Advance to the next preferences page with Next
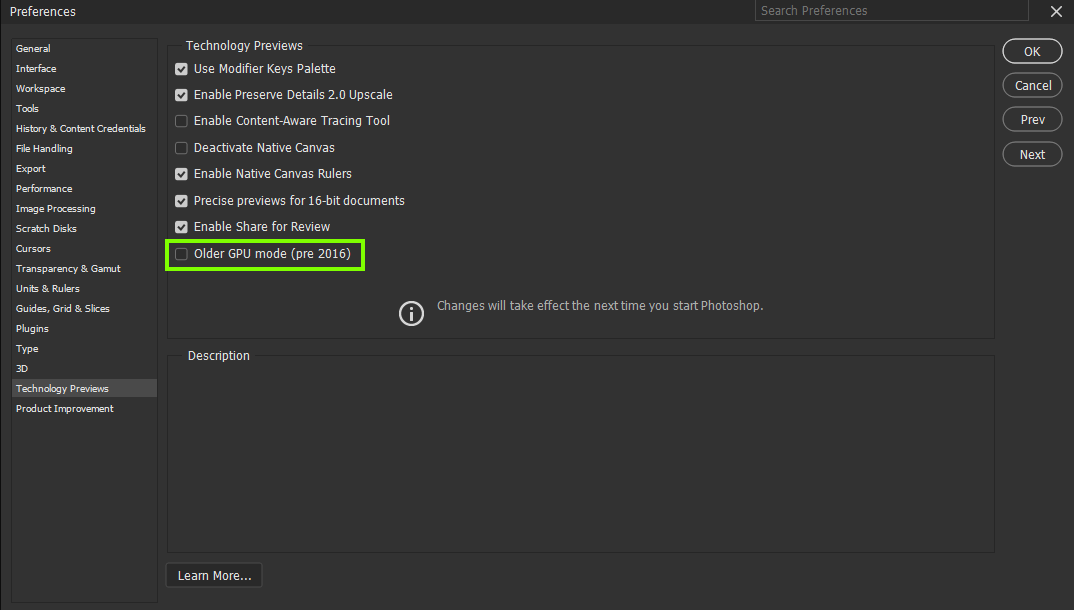1074x610 pixels. [1032, 154]
